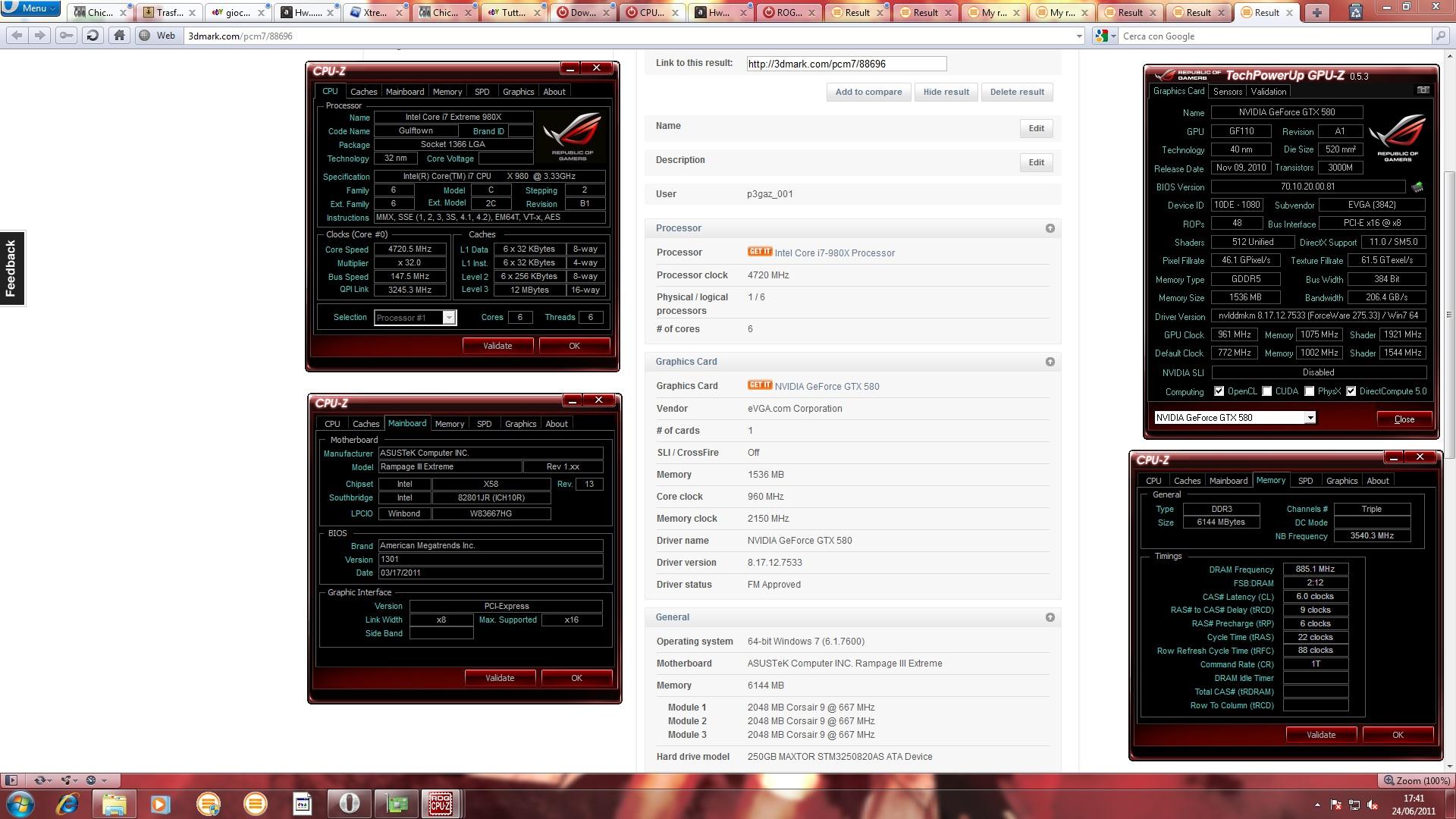This screenshot has height=819, width=1456.
Task: Click the GPU-Z screenshot camera icon
Action: (1423, 90)
